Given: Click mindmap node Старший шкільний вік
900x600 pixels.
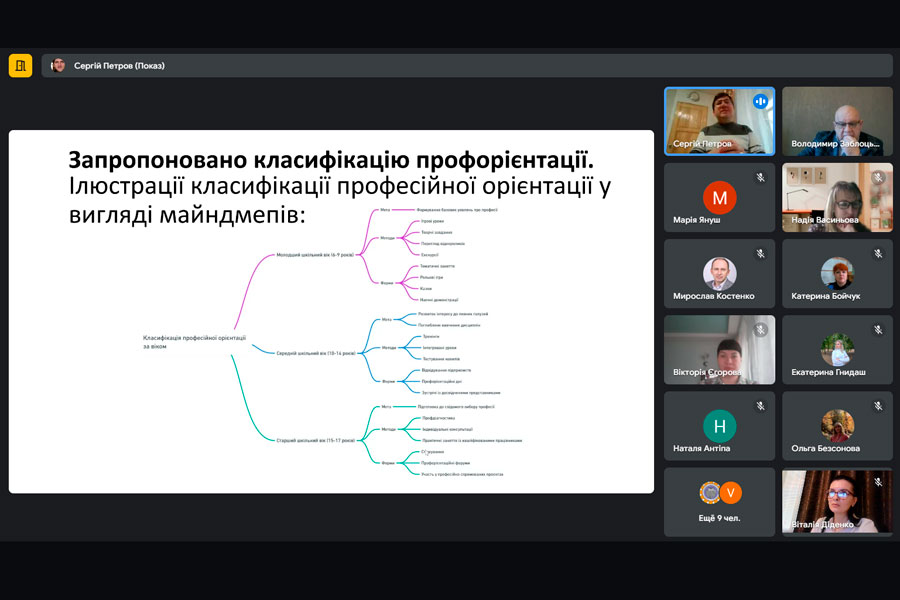Looking at the screenshot, I should [316, 440].
